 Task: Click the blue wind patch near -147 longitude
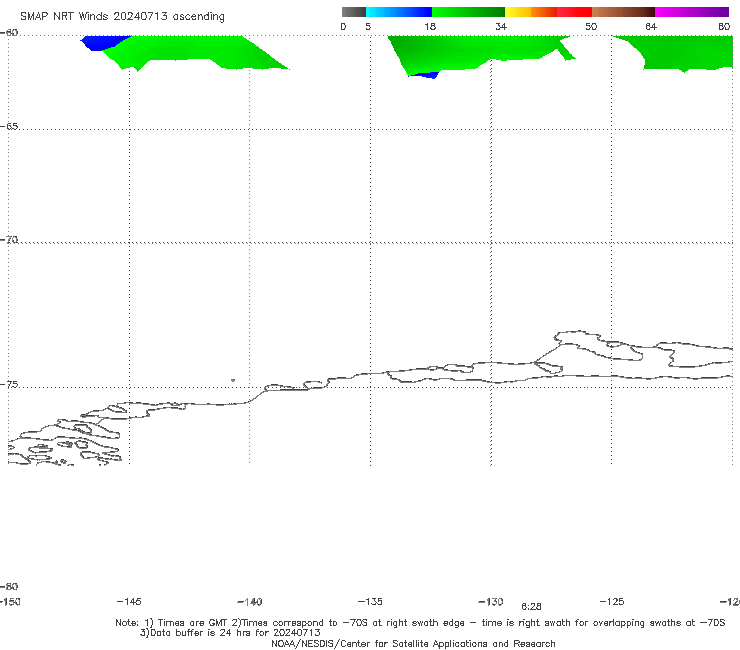pos(101,42)
